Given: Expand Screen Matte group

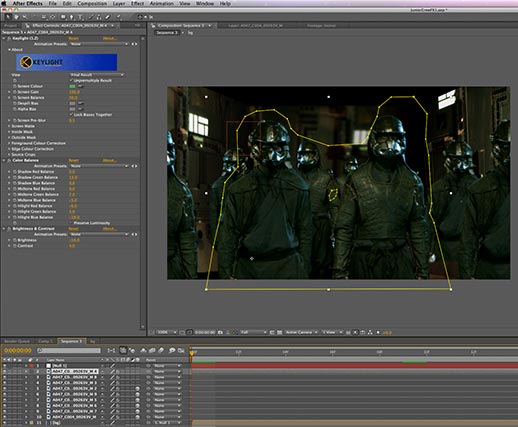Looking at the screenshot, I should pyautogui.click(x=9, y=126).
